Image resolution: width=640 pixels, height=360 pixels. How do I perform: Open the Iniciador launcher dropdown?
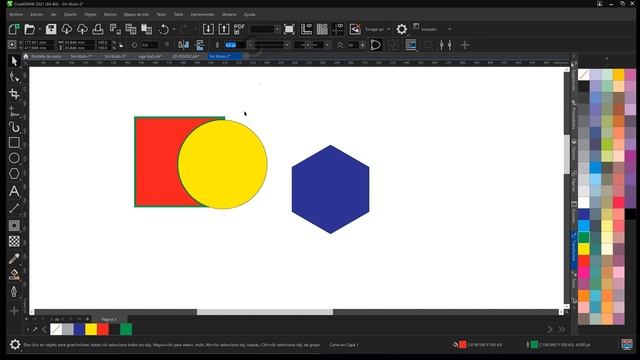click(450, 29)
